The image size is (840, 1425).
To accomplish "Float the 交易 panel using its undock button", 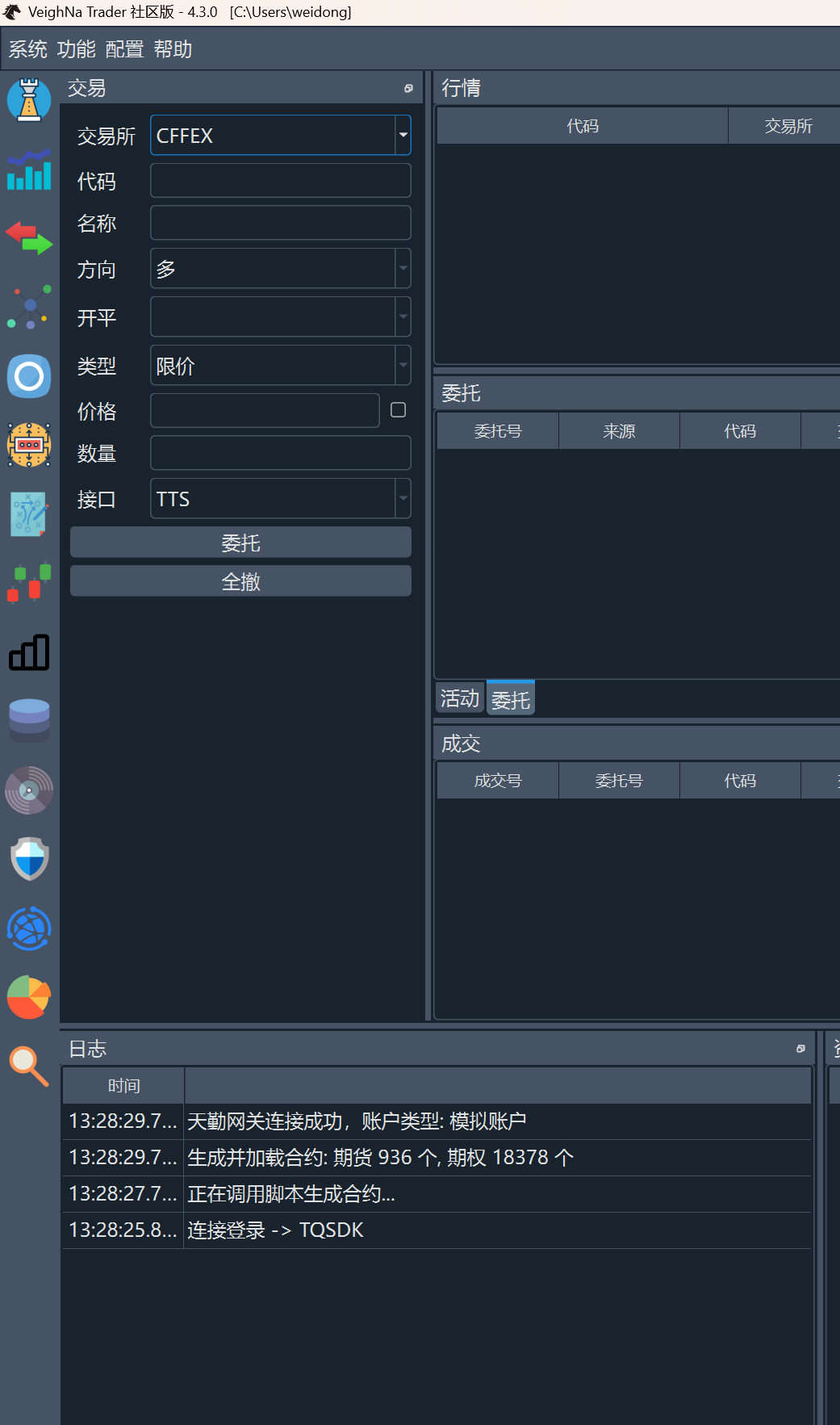I will coord(408,89).
